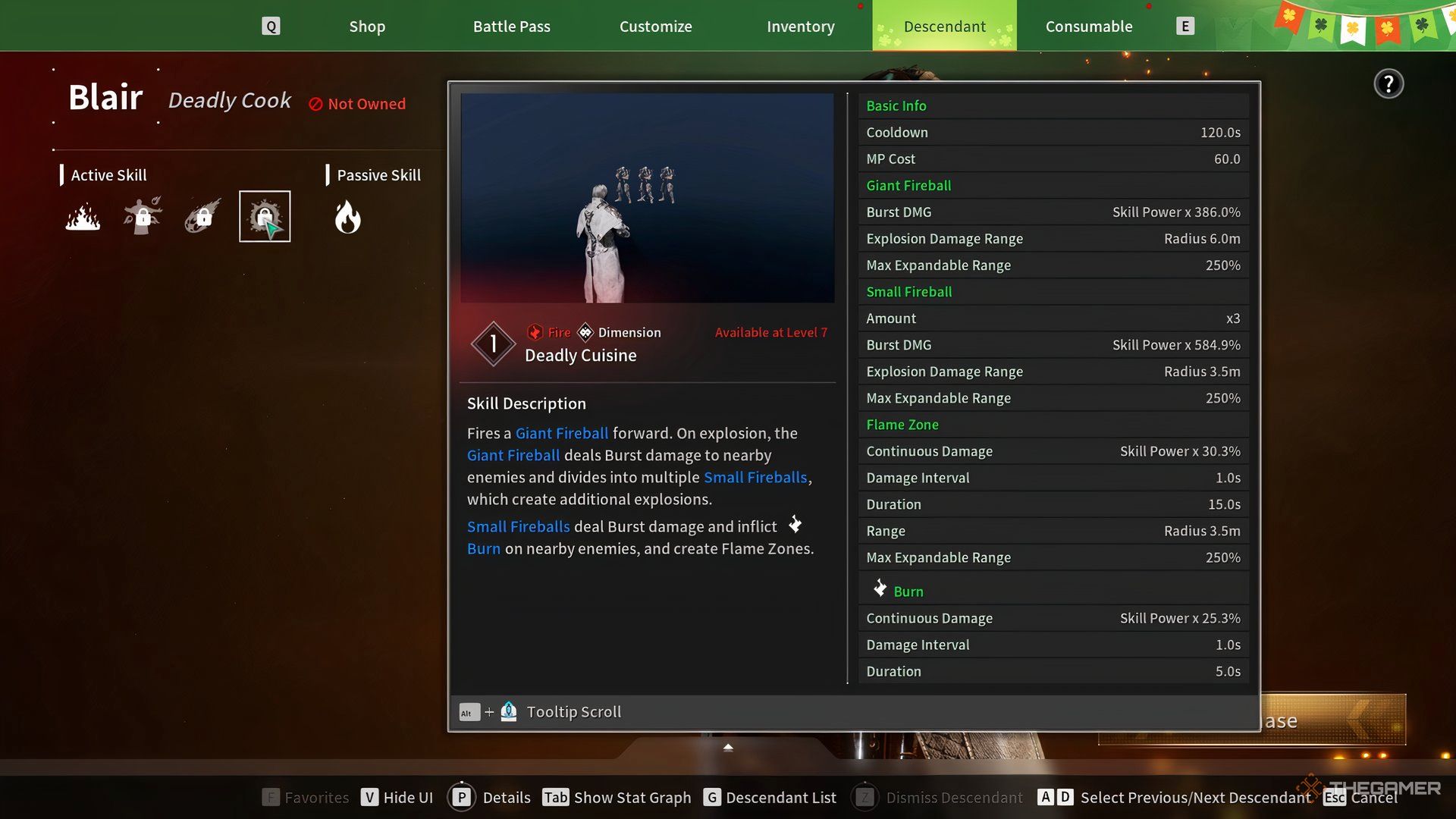Click the V key Hide UI icon
The width and height of the screenshot is (1456, 819).
click(369, 797)
